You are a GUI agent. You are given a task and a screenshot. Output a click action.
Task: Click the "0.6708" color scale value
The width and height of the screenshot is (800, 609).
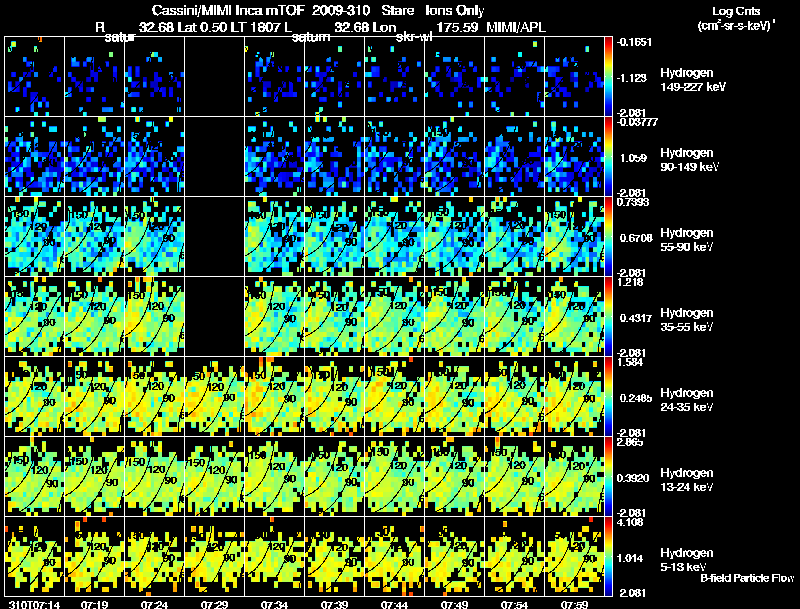tap(636, 238)
